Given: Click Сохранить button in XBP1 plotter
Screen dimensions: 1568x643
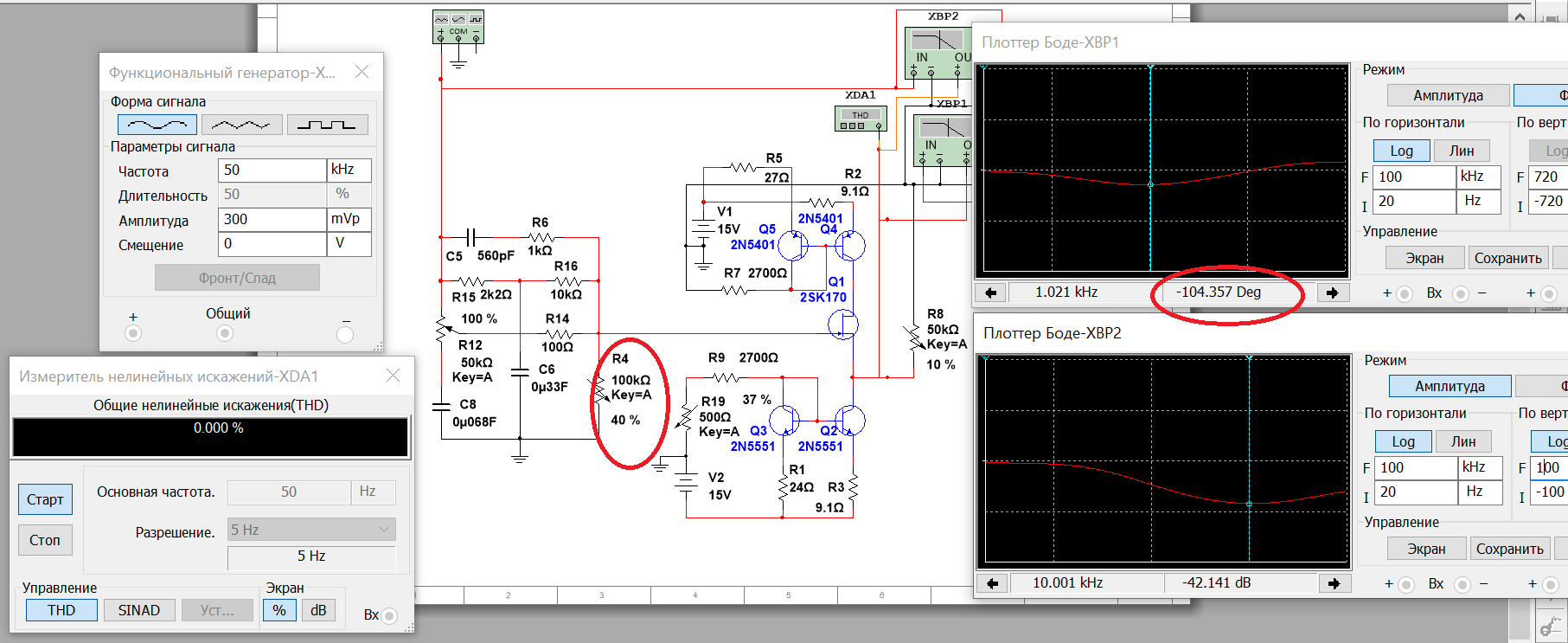Looking at the screenshot, I should coord(1508,258).
